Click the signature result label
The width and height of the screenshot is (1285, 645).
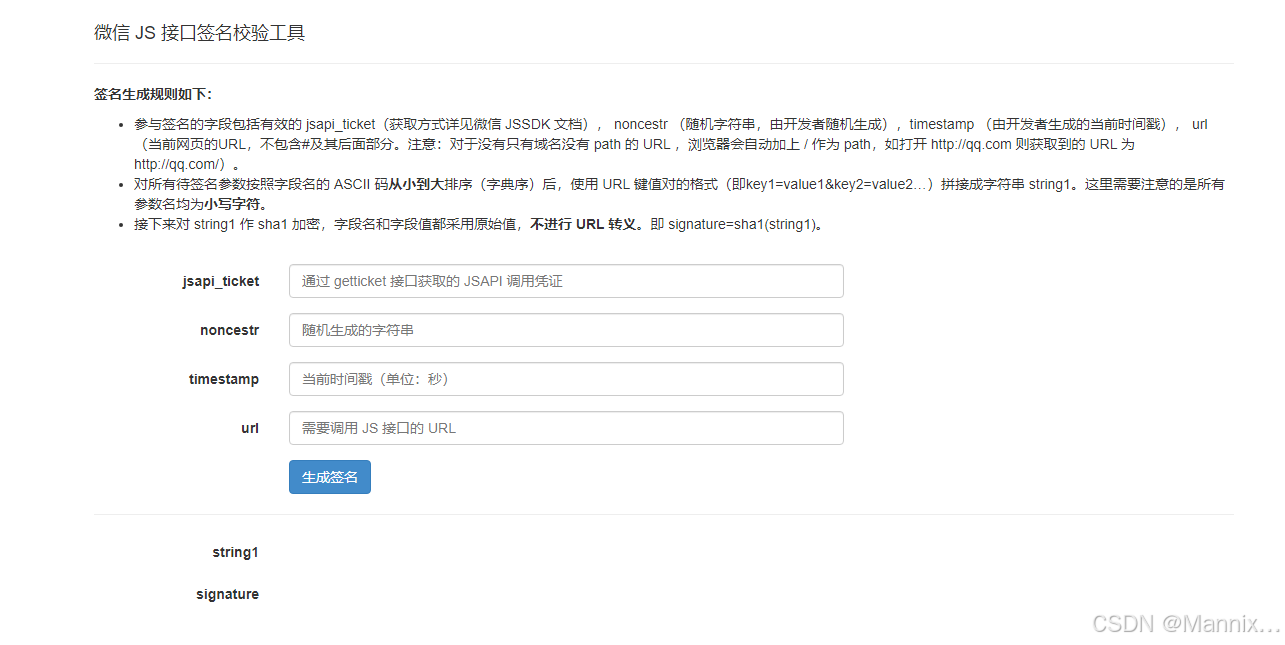pyautogui.click(x=227, y=594)
